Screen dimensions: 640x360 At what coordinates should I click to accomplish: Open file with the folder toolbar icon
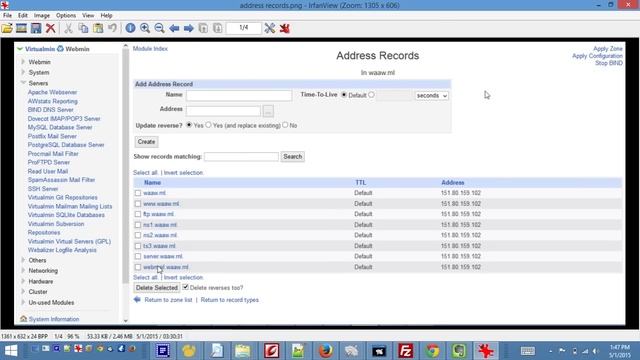7,28
